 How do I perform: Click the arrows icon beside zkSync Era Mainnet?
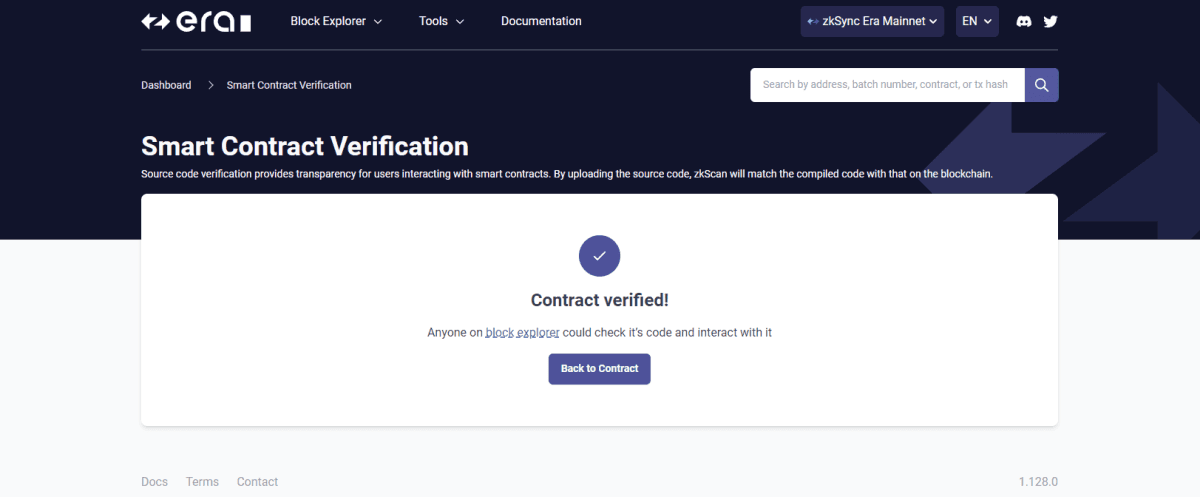(x=813, y=21)
